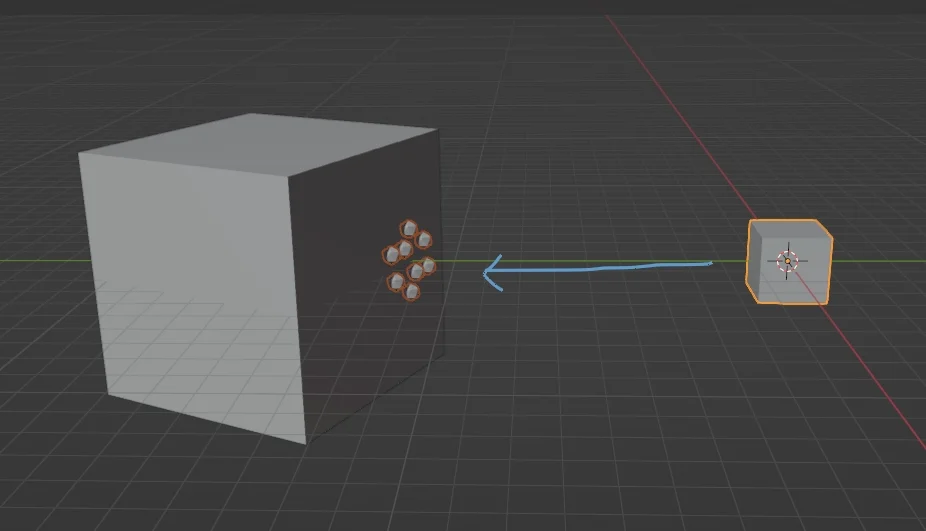Select the topmost particle in the cluster
The image size is (926, 531).
coord(408,230)
